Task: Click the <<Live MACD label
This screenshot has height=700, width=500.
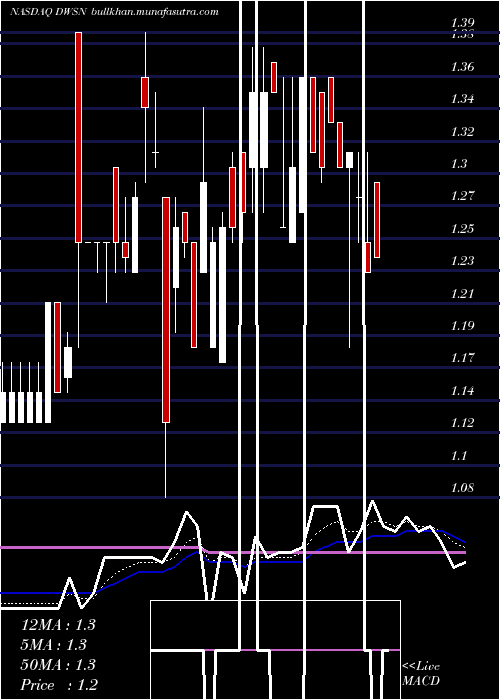Action: point(421,673)
